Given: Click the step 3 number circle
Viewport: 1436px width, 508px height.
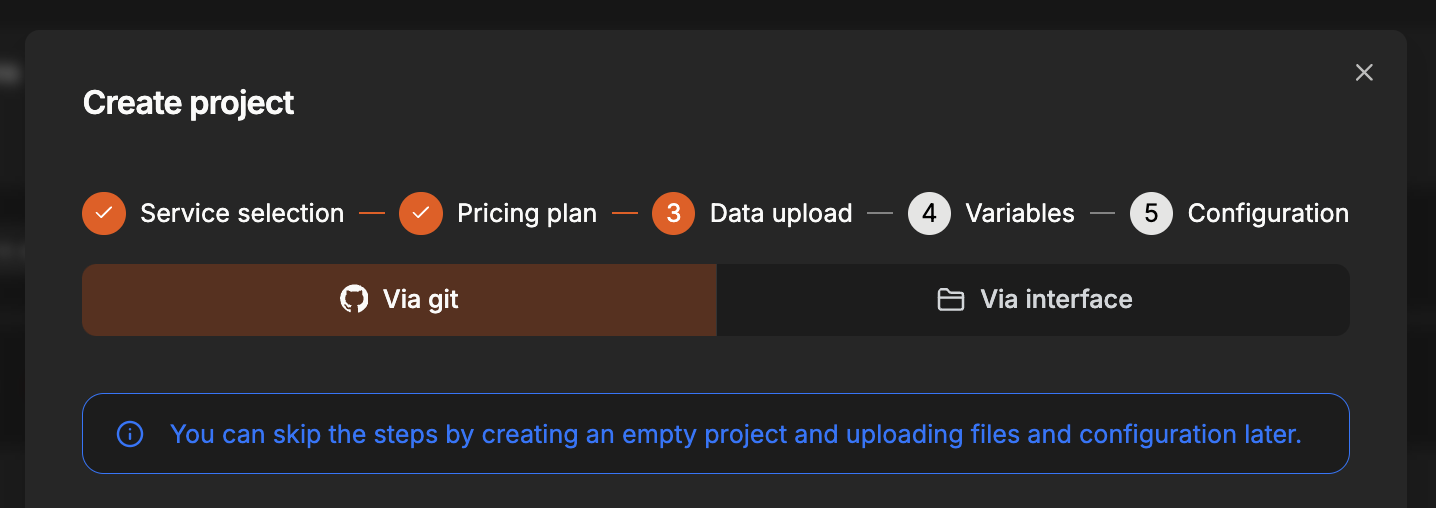Looking at the screenshot, I should click(674, 213).
